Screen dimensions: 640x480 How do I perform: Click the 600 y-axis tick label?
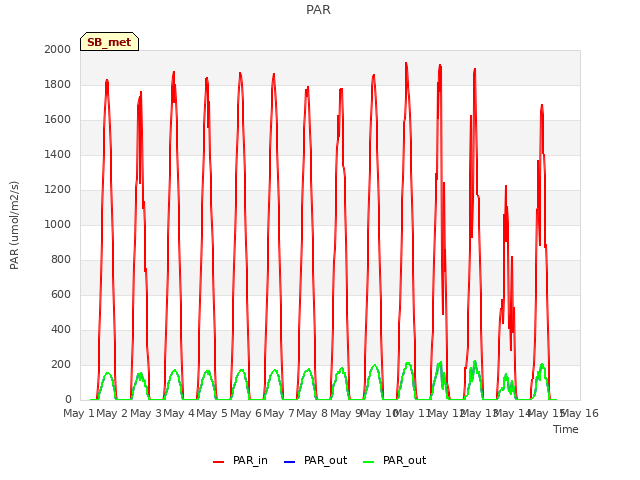[x=61, y=294]
